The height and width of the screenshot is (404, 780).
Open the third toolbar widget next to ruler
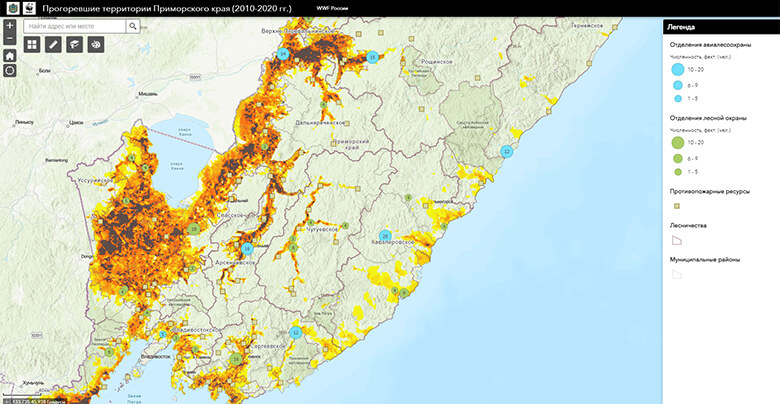tap(74, 45)
